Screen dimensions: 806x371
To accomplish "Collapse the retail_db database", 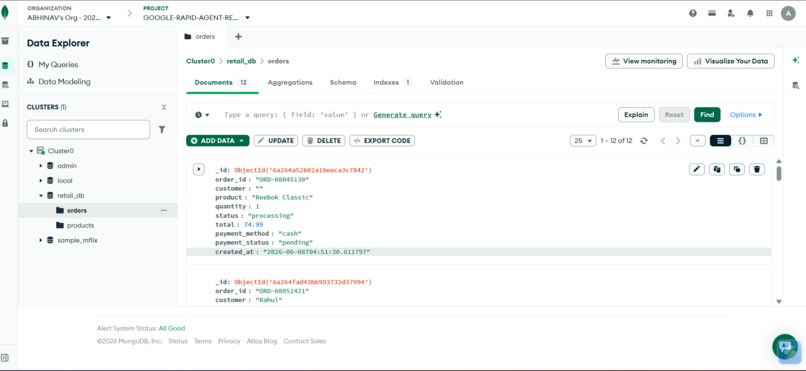I will pyautogui.click(x=41, y=196).
